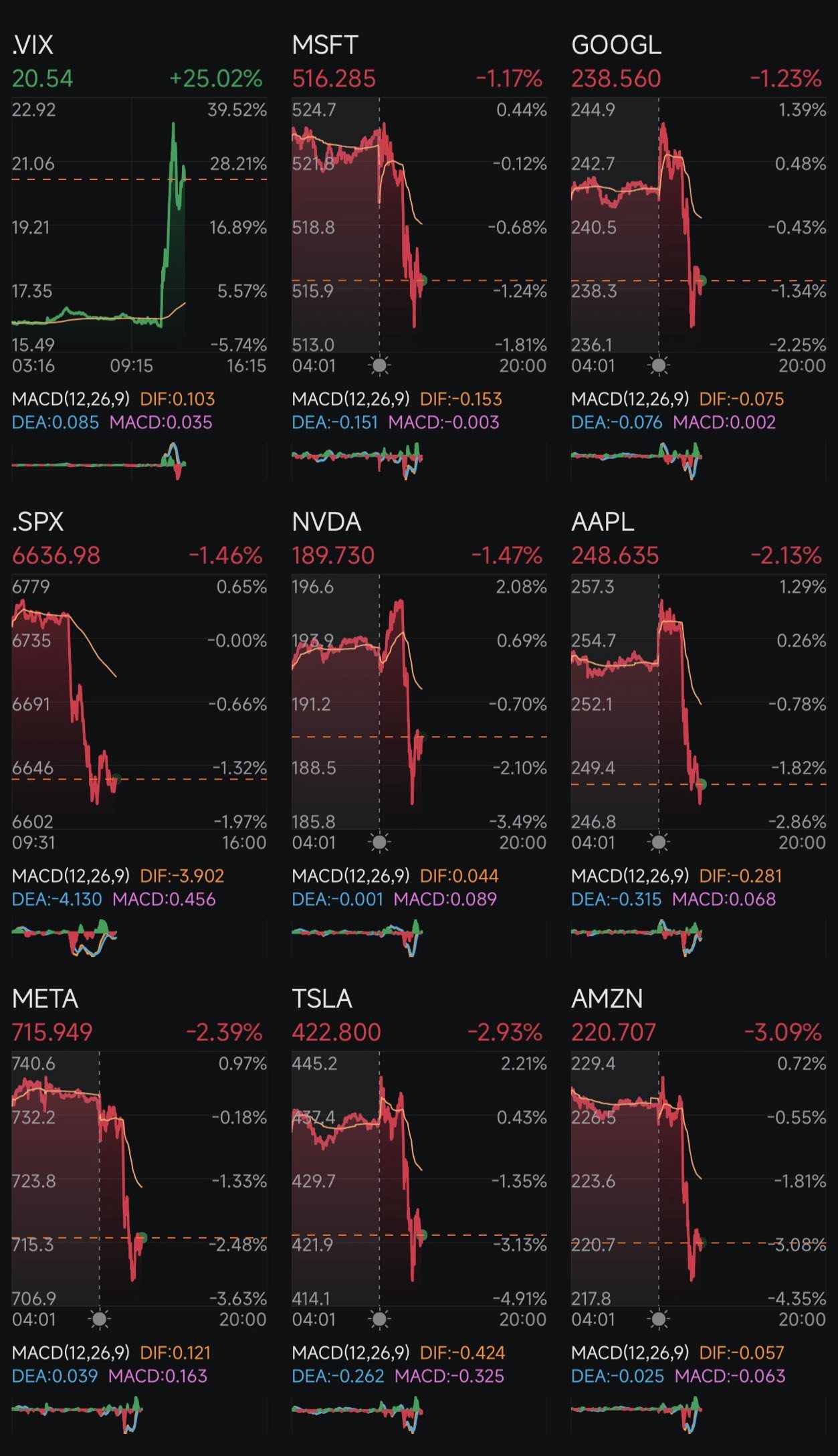Click the green last-price dot on .SPX chart

pos(116,778)
